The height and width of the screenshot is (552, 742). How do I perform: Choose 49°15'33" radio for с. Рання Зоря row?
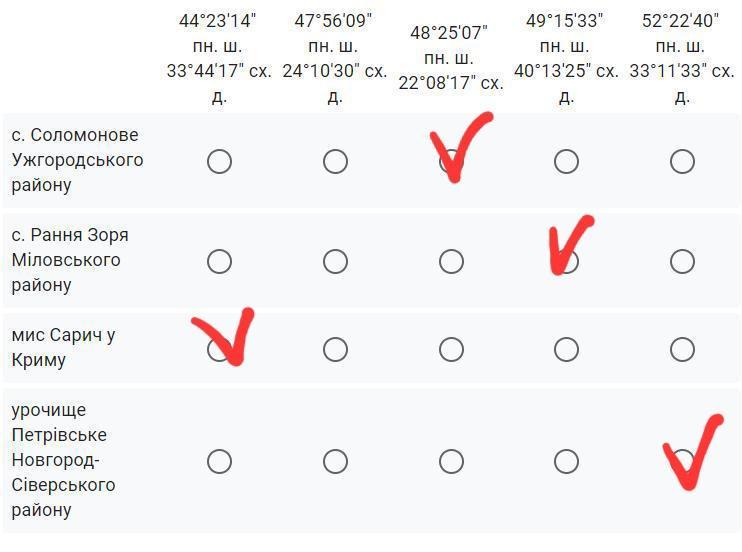(566, 261)
